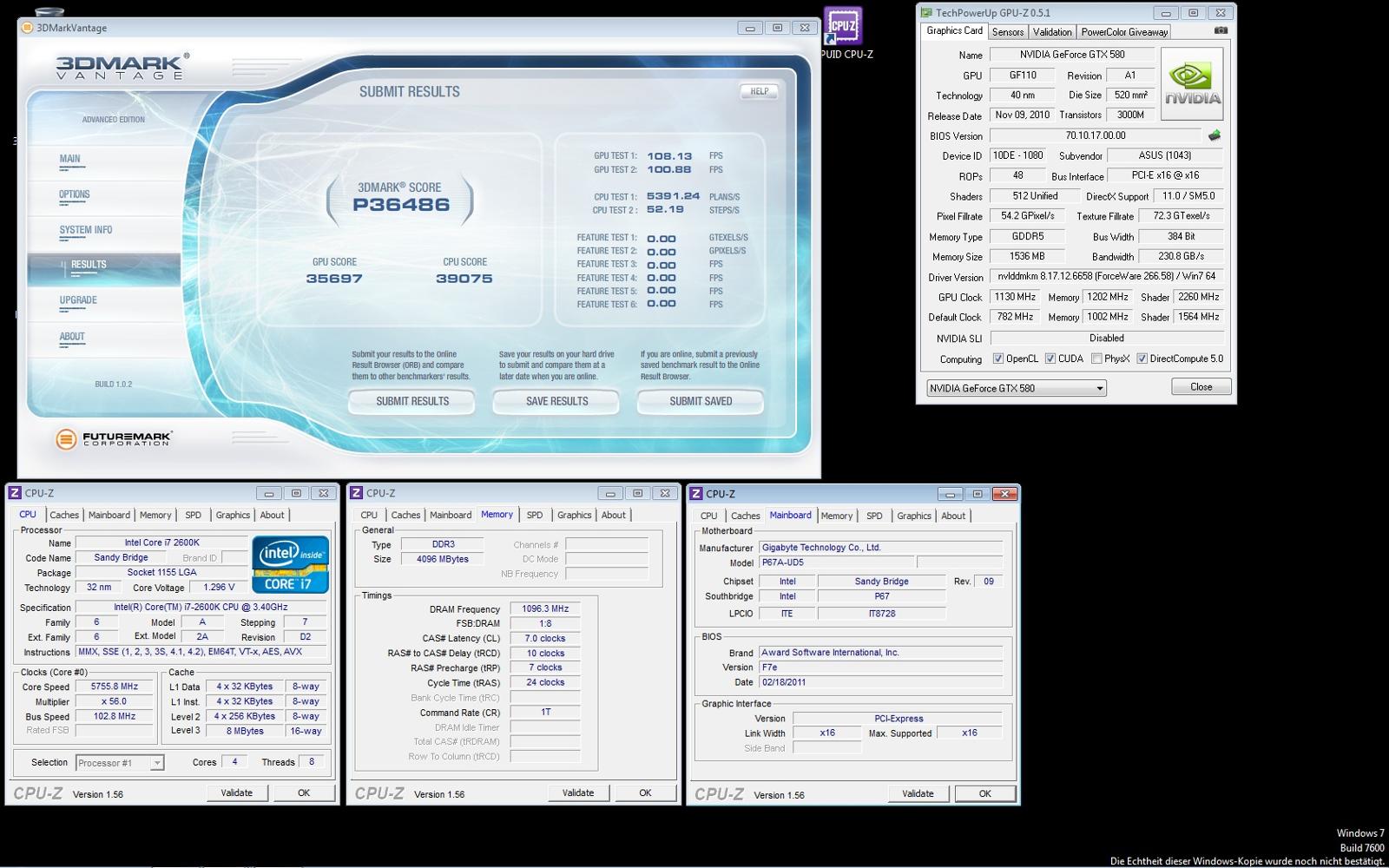Click the CPU-Z icon in the CPU window title

click(x=15, y=493)
